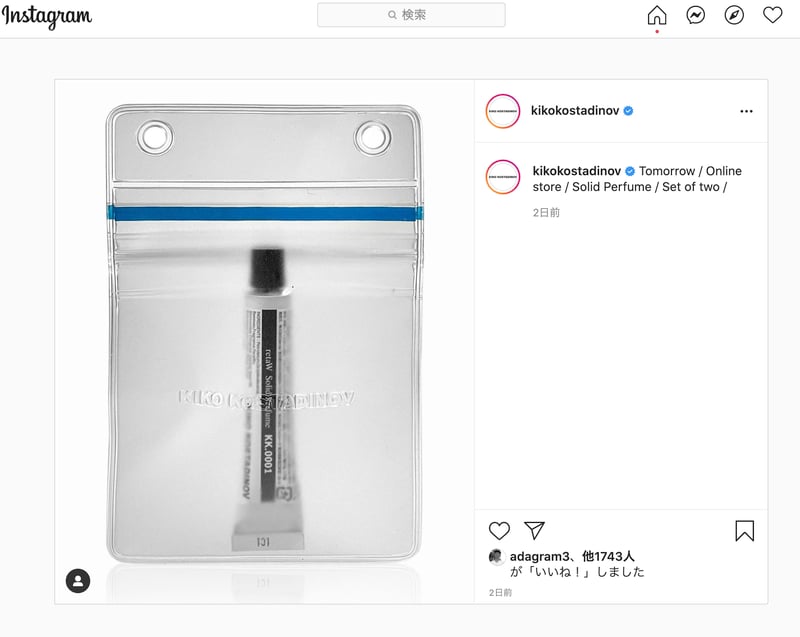Image resolution: width=800 pixels, height=637 pixels.
Task: Open kikokostadinov's profile link
Action: (x=576, y=111)
